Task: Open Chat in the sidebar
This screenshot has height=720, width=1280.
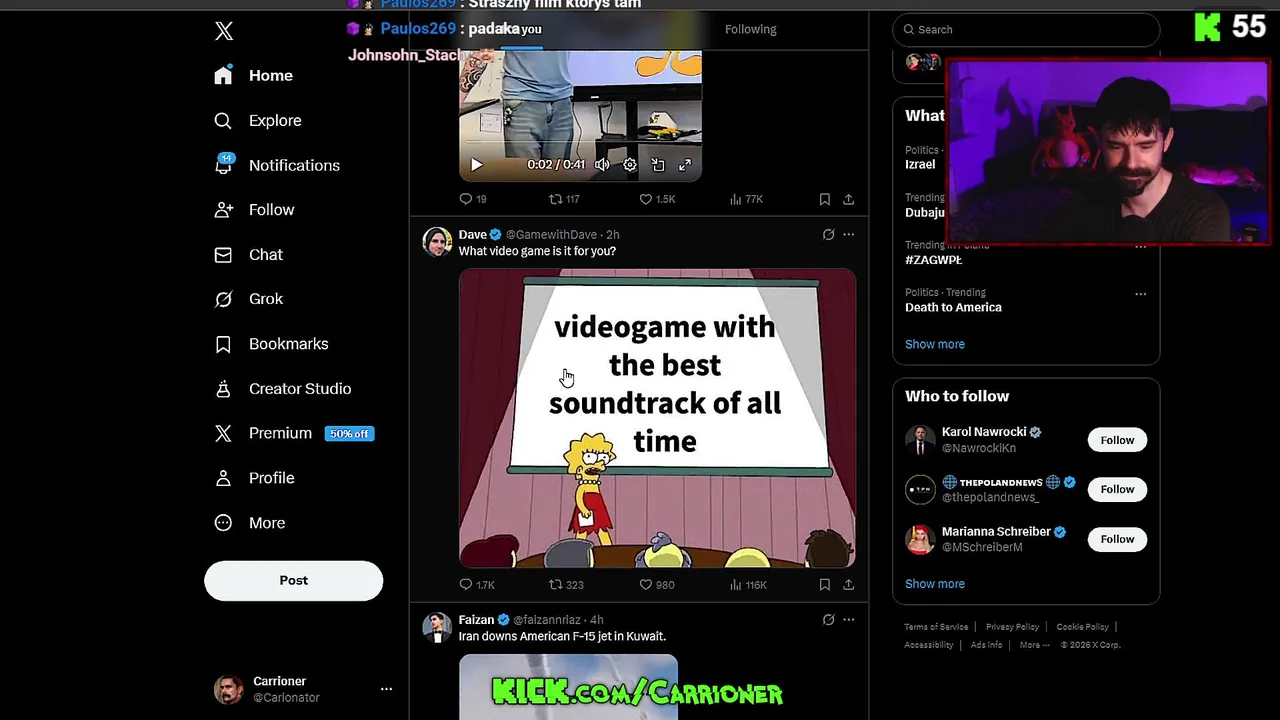Action: pyautogui.click(x=248, y=255)
